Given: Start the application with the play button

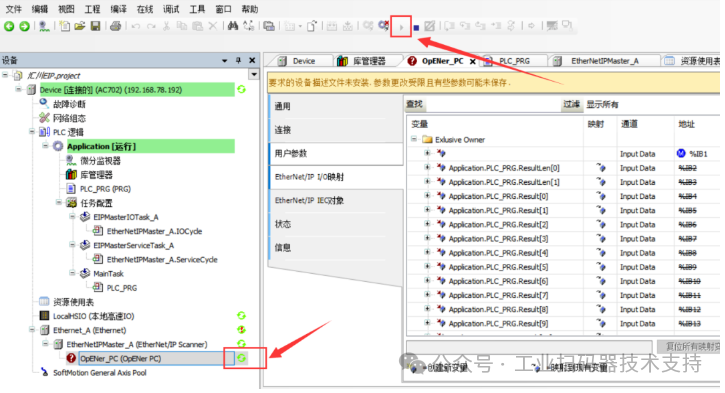Looking at the screenshot, I should (401, 27).
